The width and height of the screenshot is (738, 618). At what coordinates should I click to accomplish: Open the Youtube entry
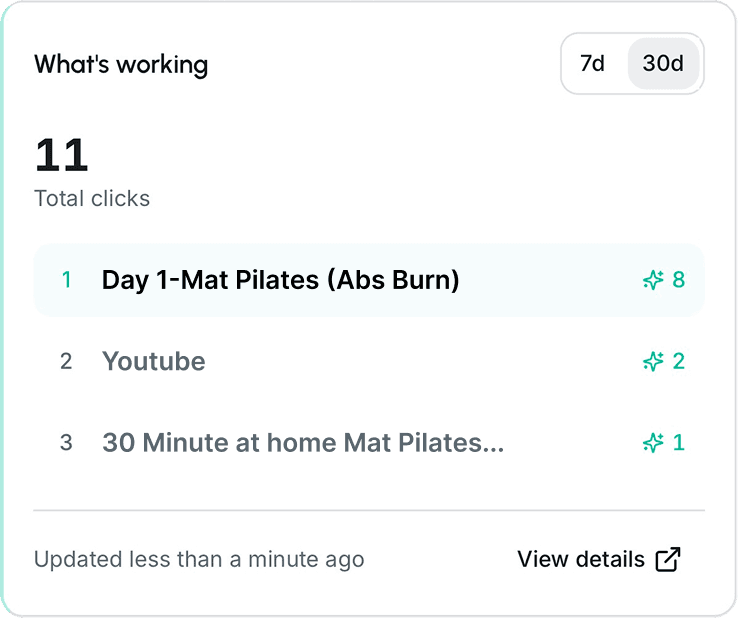point(154,361)
